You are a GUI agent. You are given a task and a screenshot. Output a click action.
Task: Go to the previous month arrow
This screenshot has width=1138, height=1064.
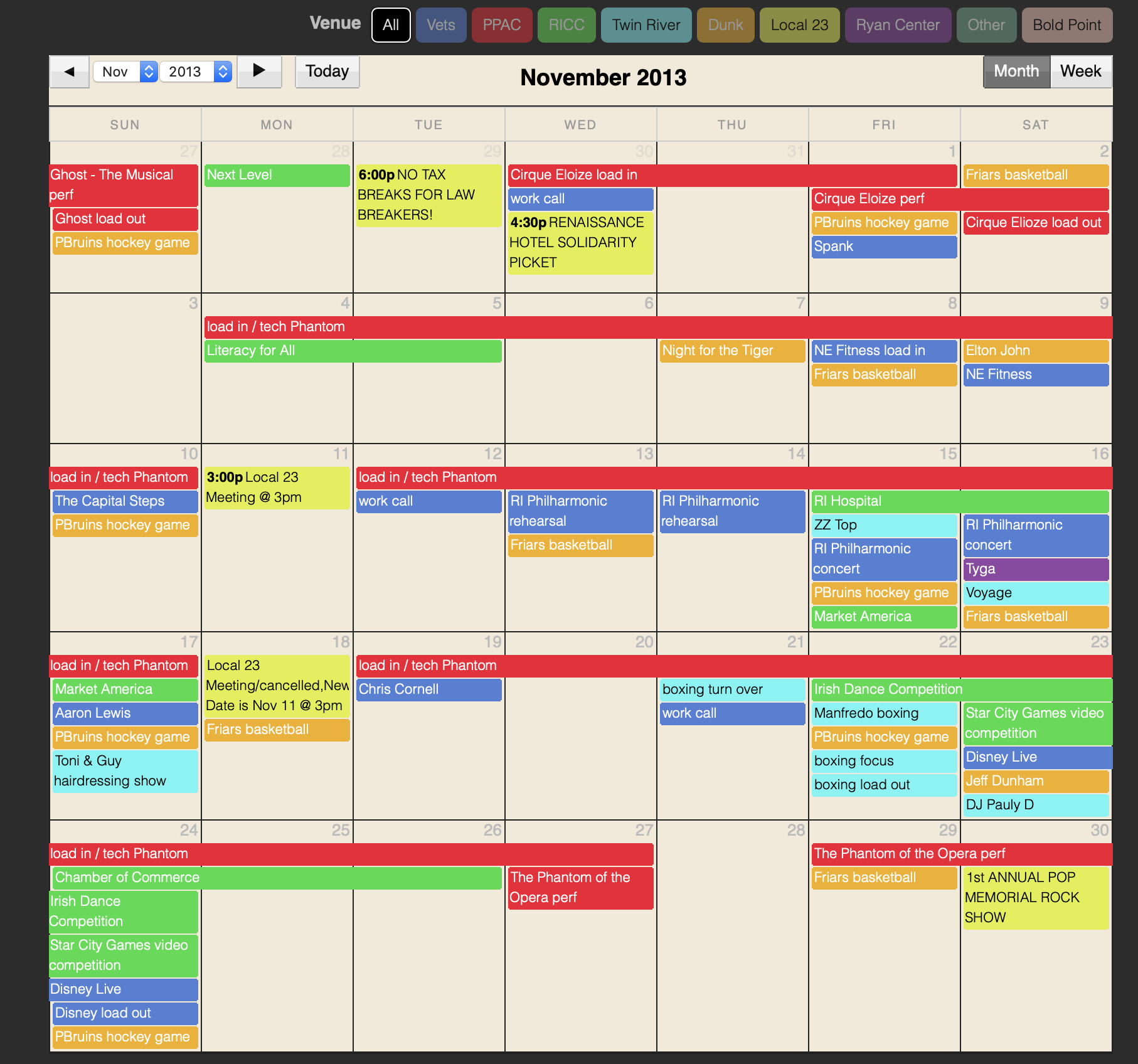coord(69,72)
